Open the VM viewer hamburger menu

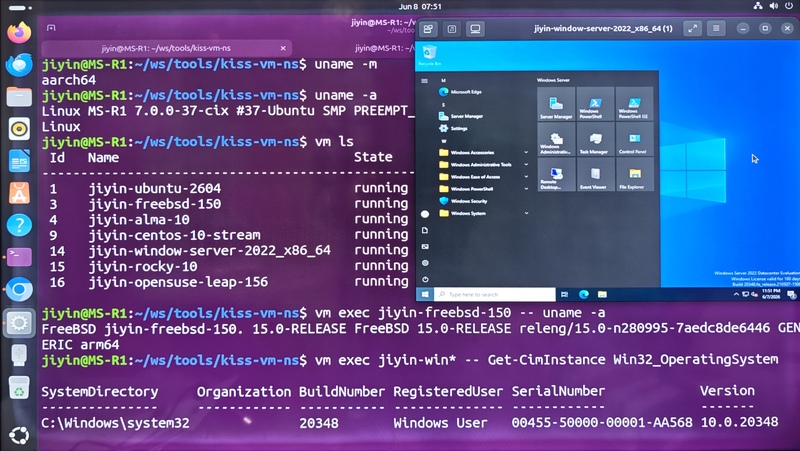716,29
